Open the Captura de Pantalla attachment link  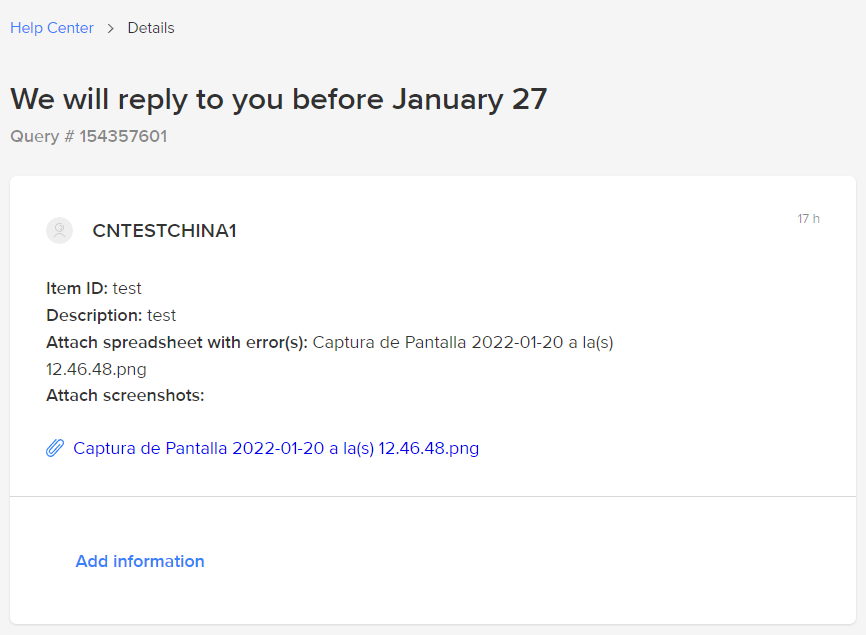pos(276,448)
